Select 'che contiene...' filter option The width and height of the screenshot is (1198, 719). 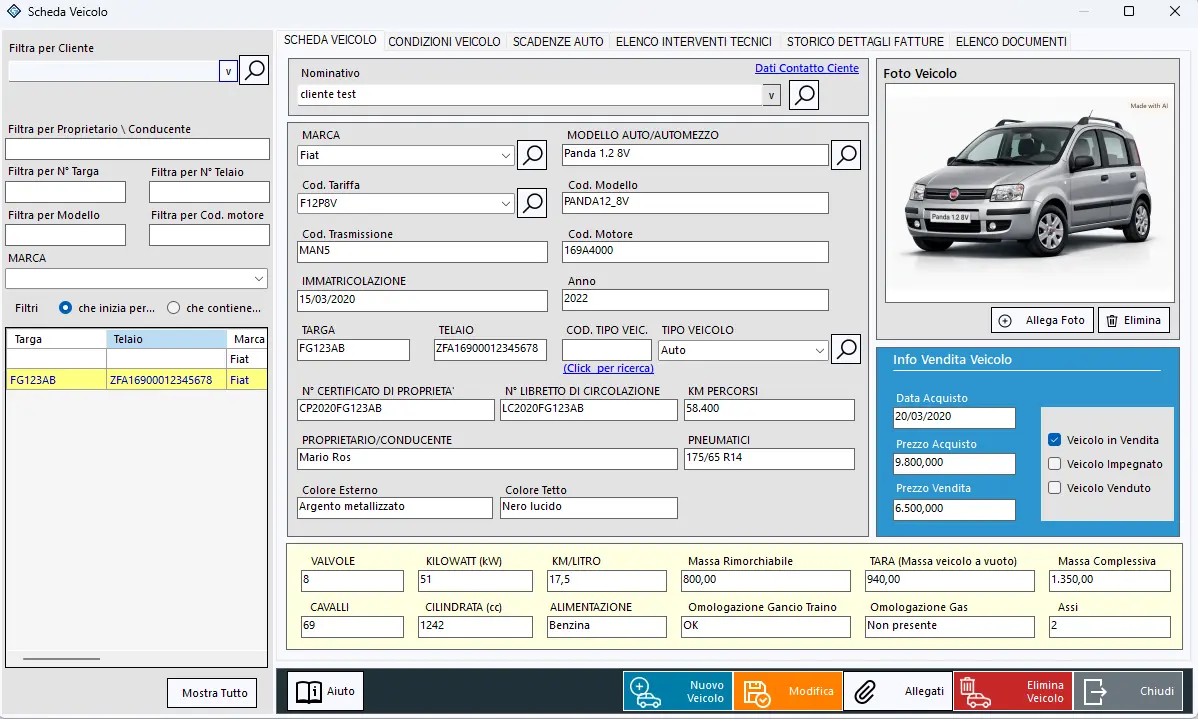(x=173, y=308)
